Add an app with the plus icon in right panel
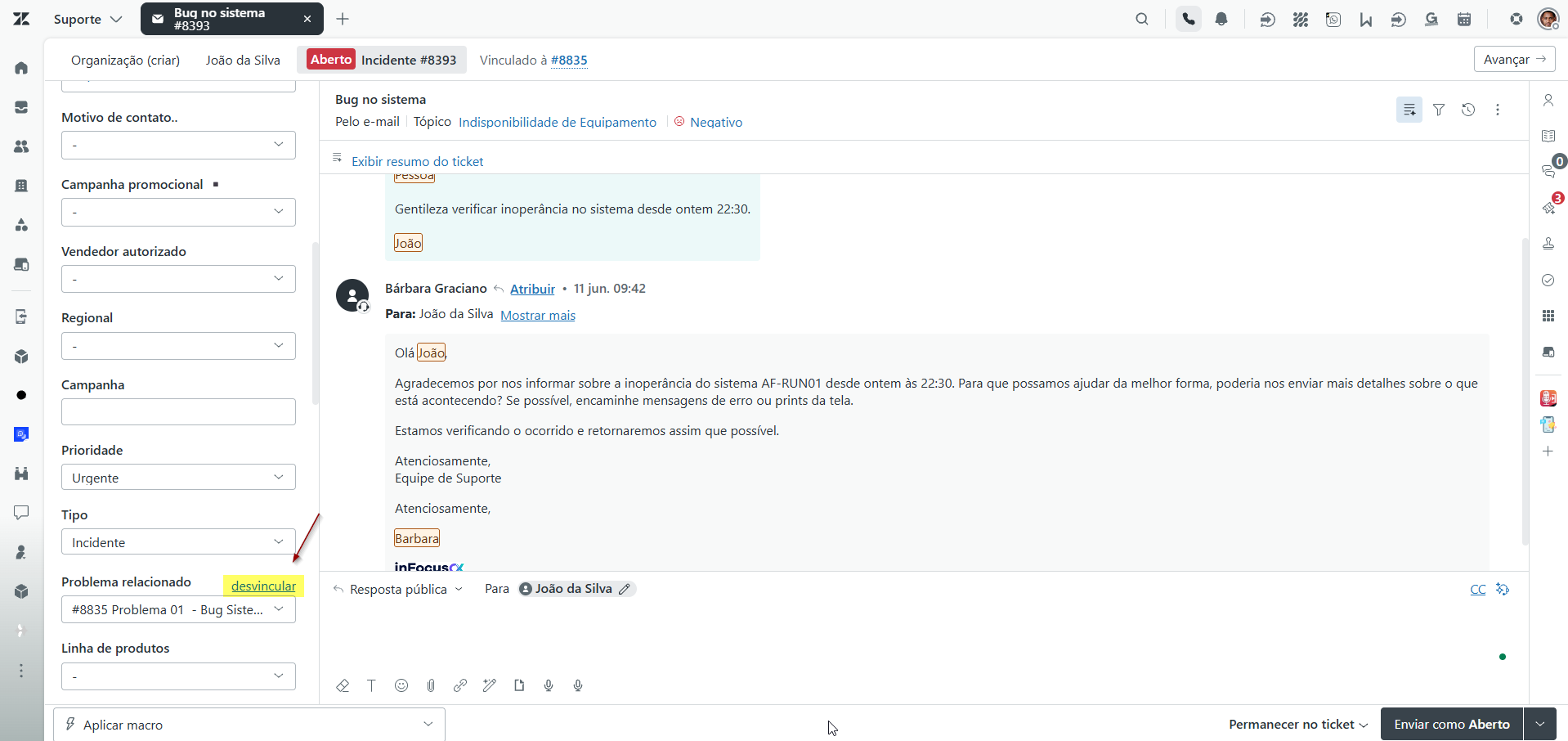Screen dimensions: 1568x741 tap(1548, 451)
